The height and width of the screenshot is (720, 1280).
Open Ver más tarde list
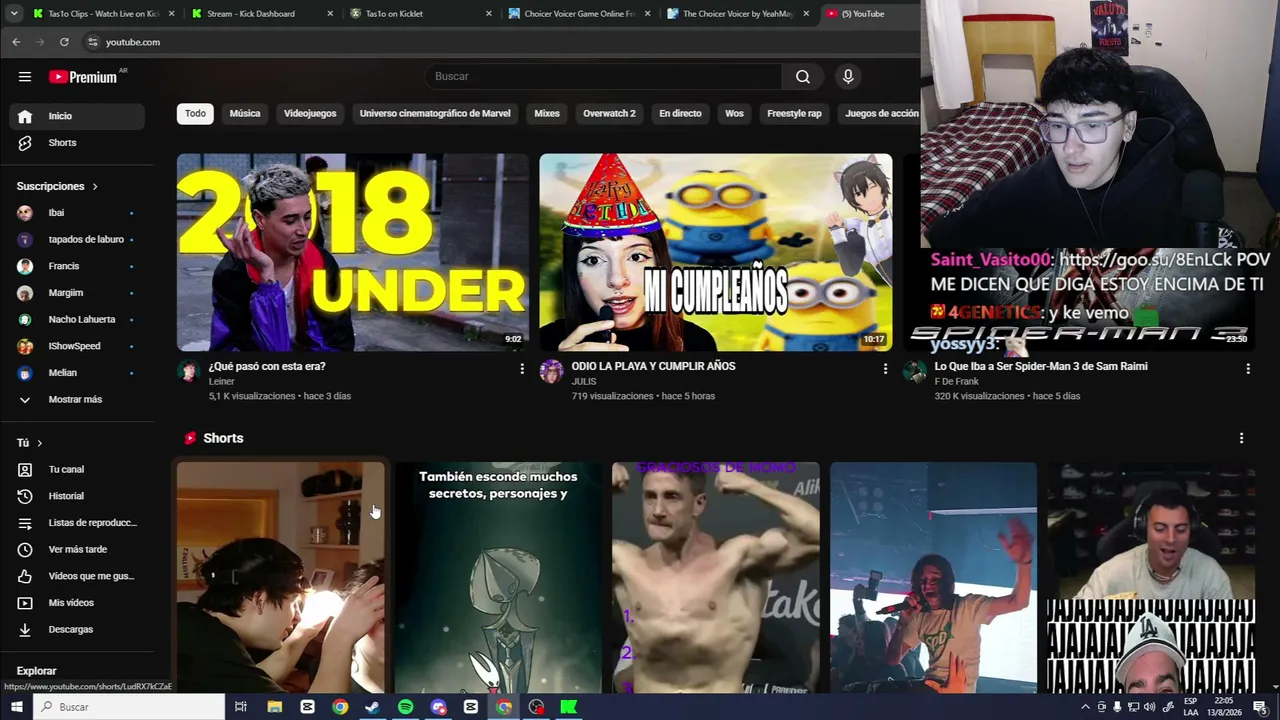tap(77, 549)
